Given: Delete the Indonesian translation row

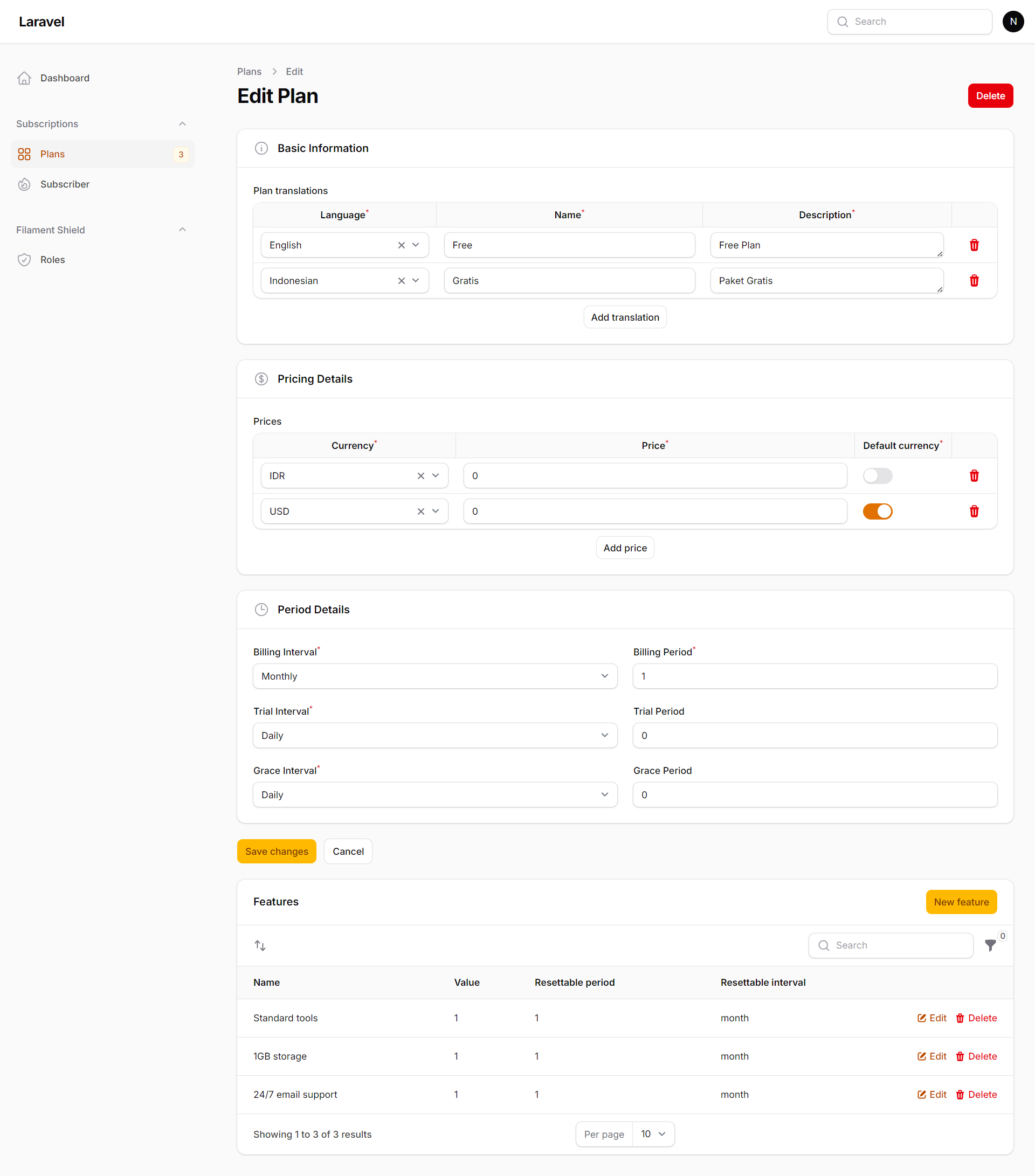Looking at the screenshot, I should [974, 281].
